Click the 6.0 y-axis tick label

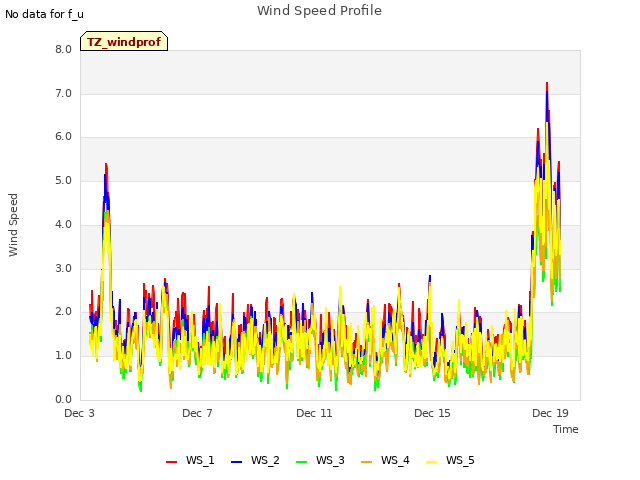point(63,137)
